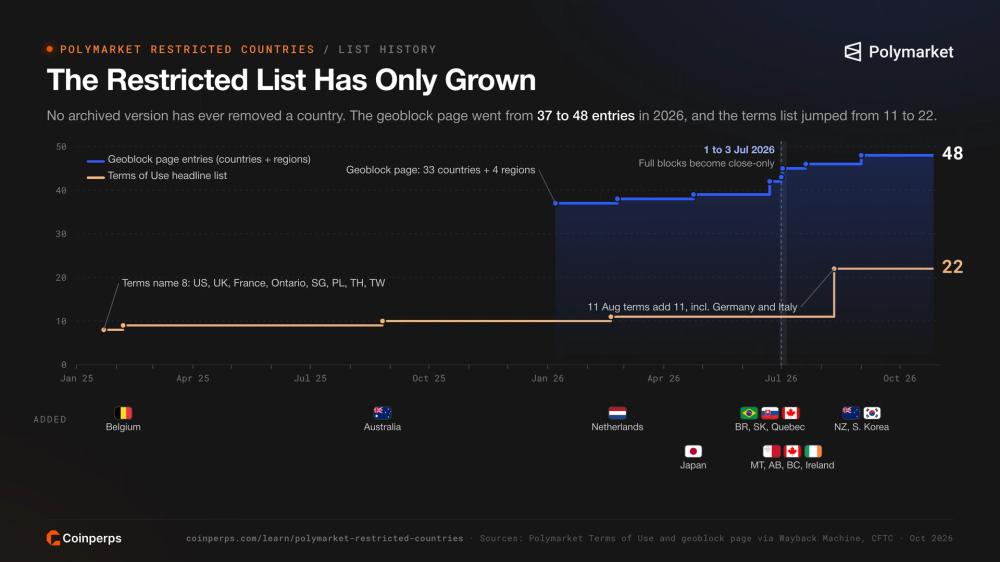Click the 'Jul 25' axis label
The height and width of the screenshot is (562, 1000).
(x=310, y=378)
